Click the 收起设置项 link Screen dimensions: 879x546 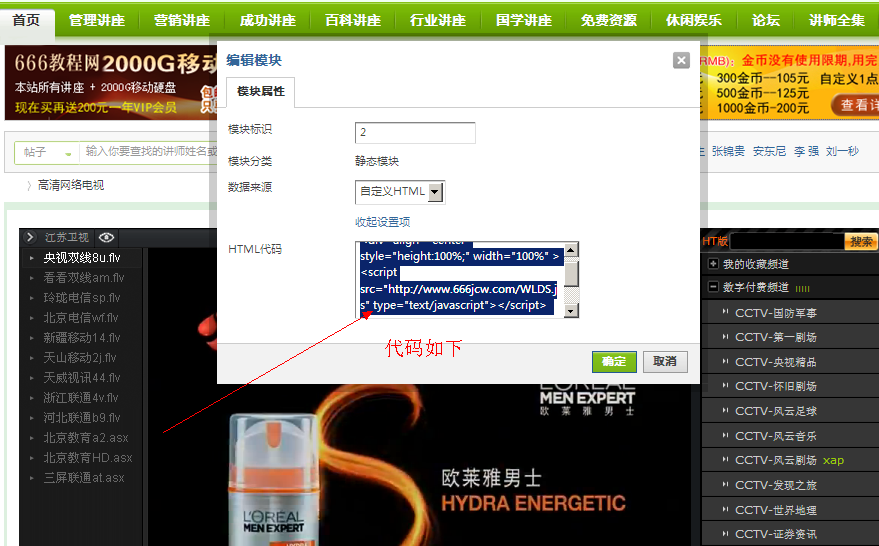(x=382, y=222)
